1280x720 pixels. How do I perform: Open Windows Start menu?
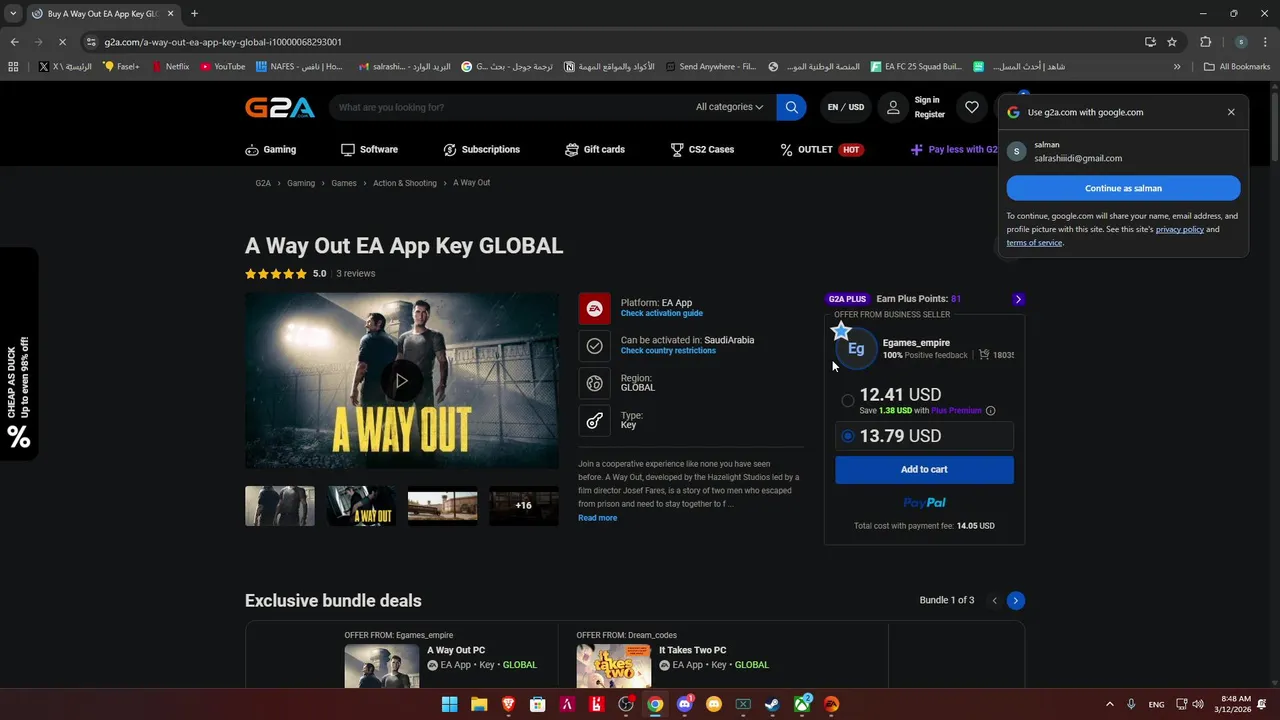(x=450, y=704)
